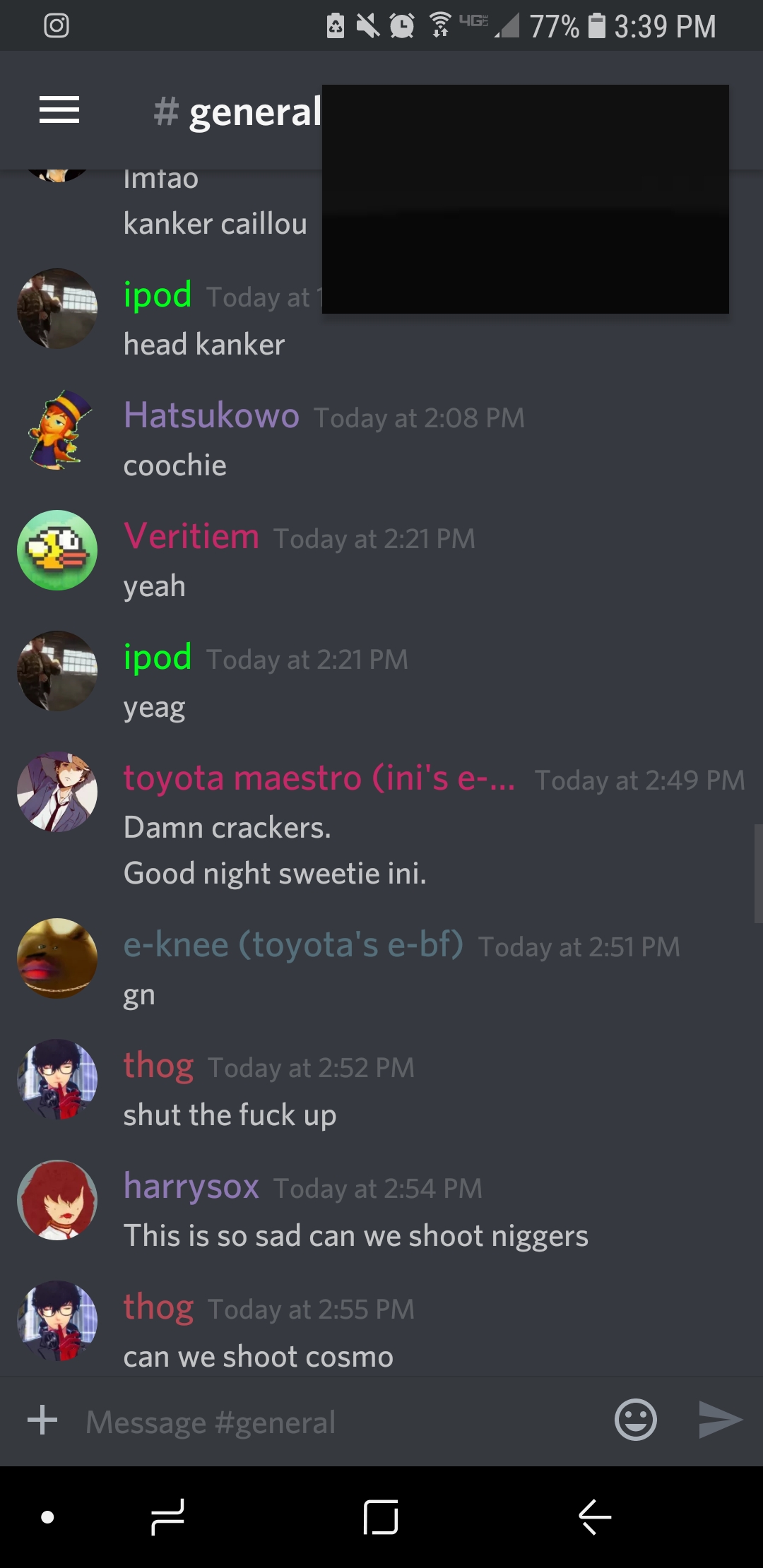Open the #general channel title
Viewport: 763px width, 1568px height.
click(238, 112)
